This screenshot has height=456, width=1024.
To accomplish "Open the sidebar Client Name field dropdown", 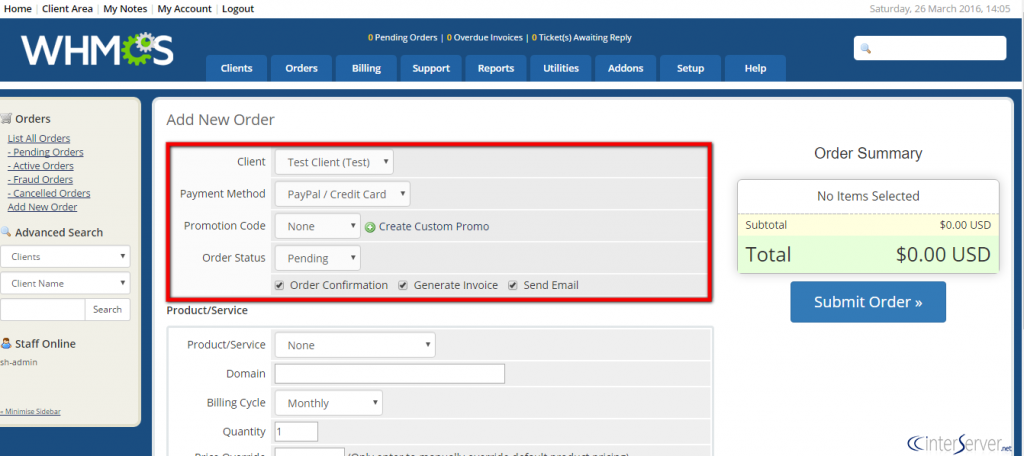I will click(65, 284).
